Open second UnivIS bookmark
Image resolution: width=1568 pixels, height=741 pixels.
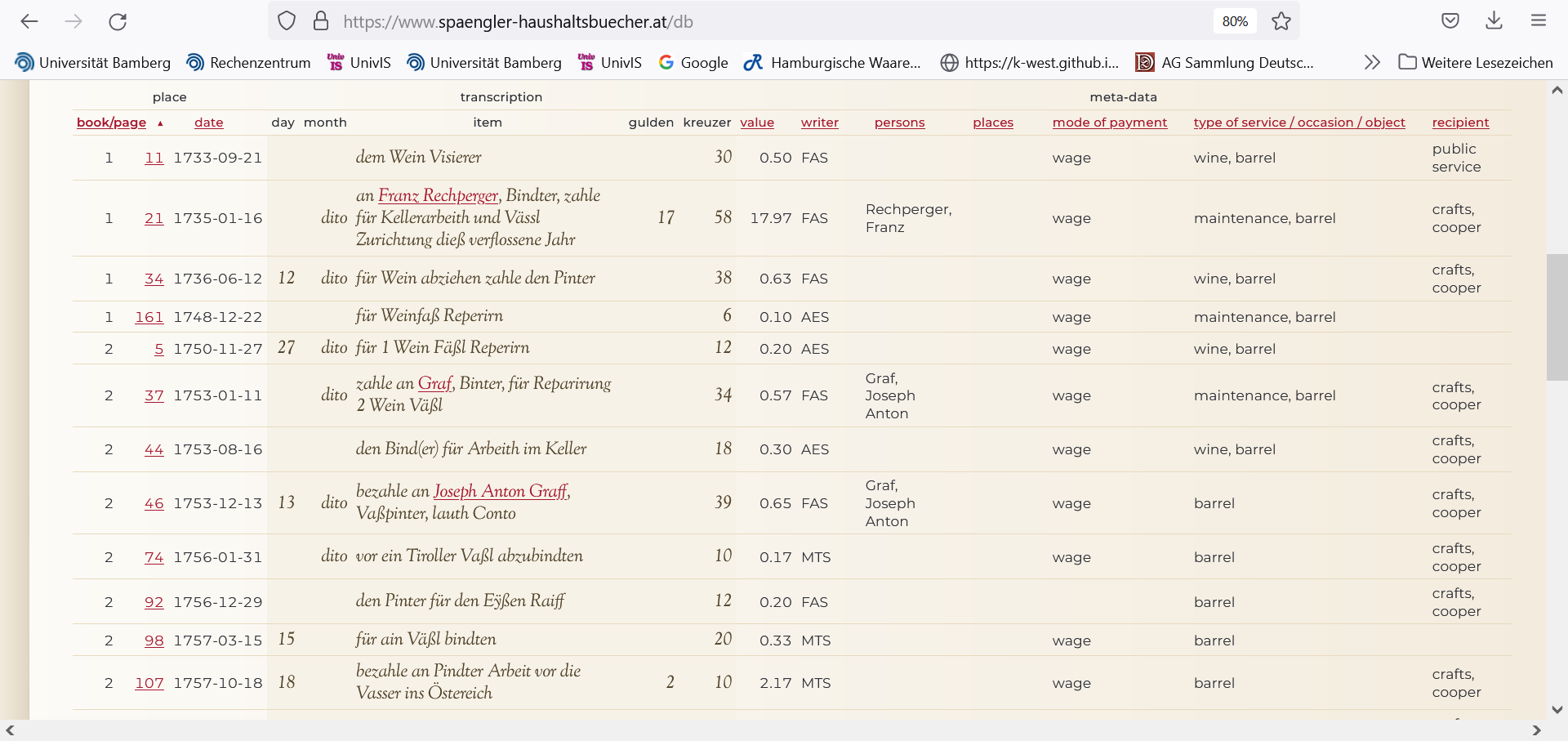(x=609, y=62)
